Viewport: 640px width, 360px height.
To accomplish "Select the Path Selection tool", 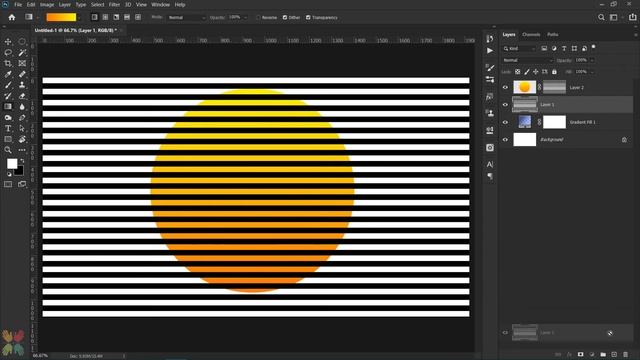I will point(22,128).
